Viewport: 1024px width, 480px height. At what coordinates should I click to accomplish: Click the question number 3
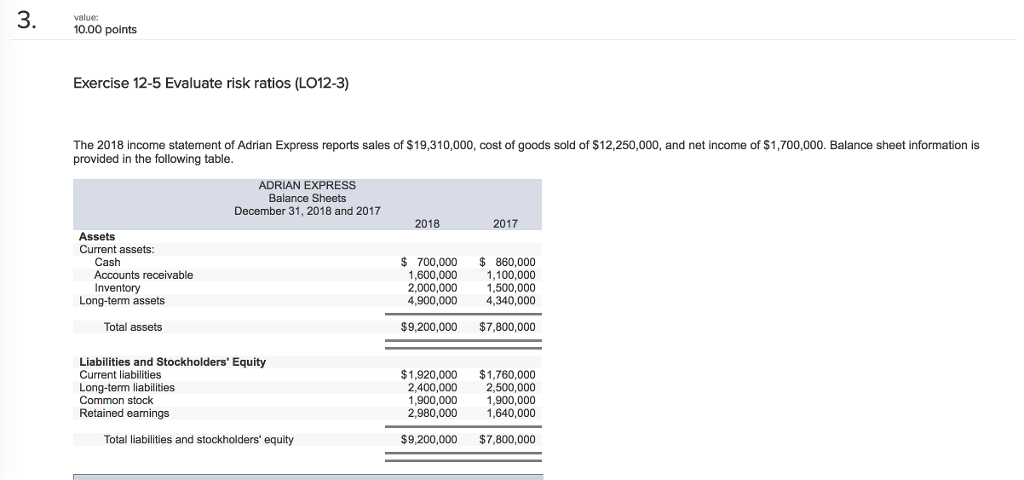[27, 22]
